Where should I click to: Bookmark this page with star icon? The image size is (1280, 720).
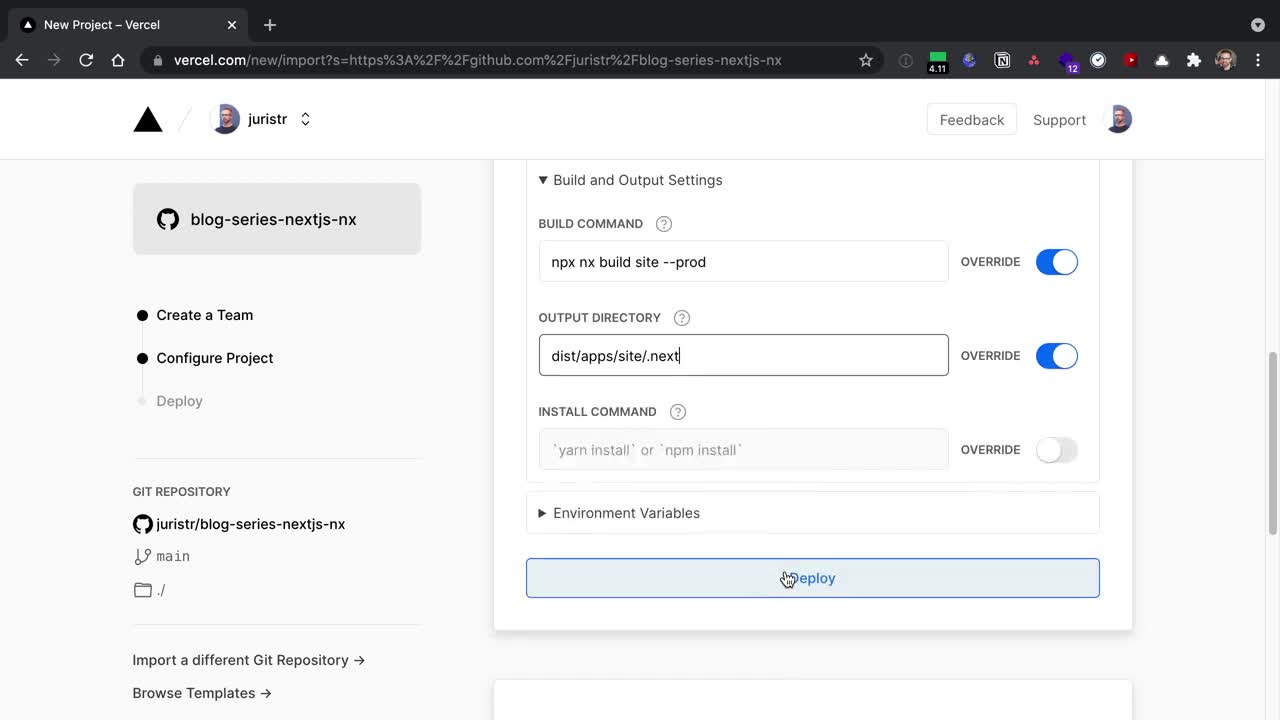click(866, 60)
